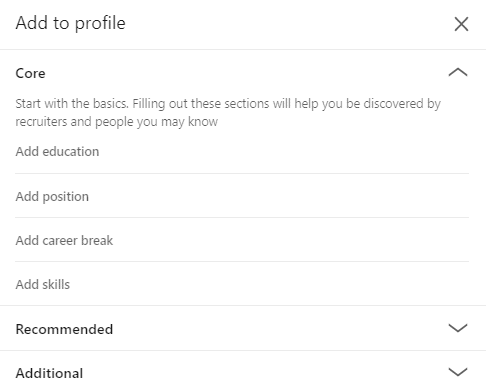Click the down-arrow icon beside Recommended

458,328
